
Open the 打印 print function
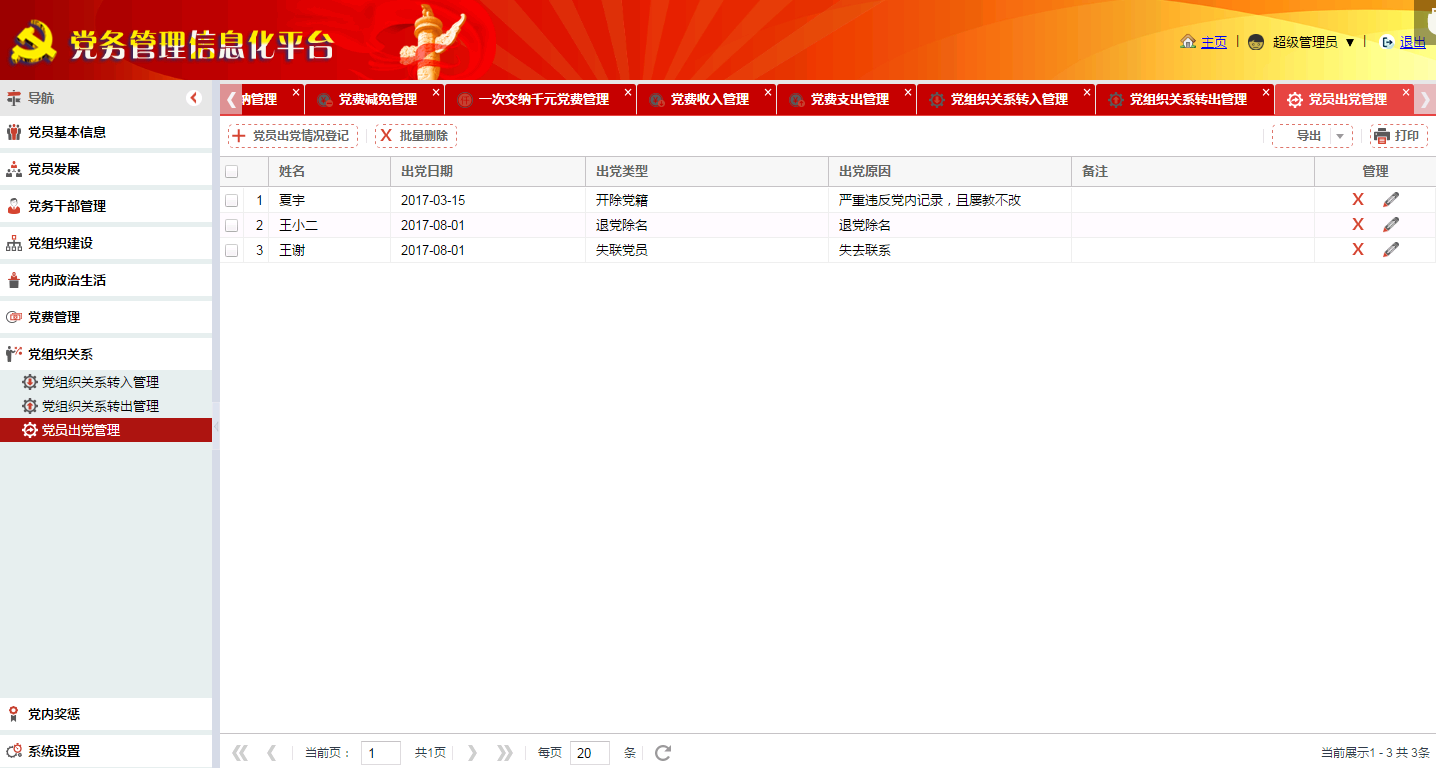1397,135
